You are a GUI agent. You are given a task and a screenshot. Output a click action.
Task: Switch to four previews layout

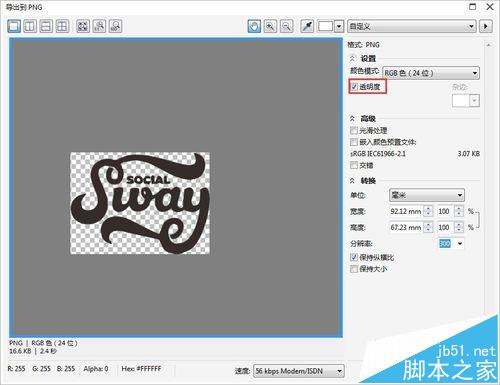point(62,26)
